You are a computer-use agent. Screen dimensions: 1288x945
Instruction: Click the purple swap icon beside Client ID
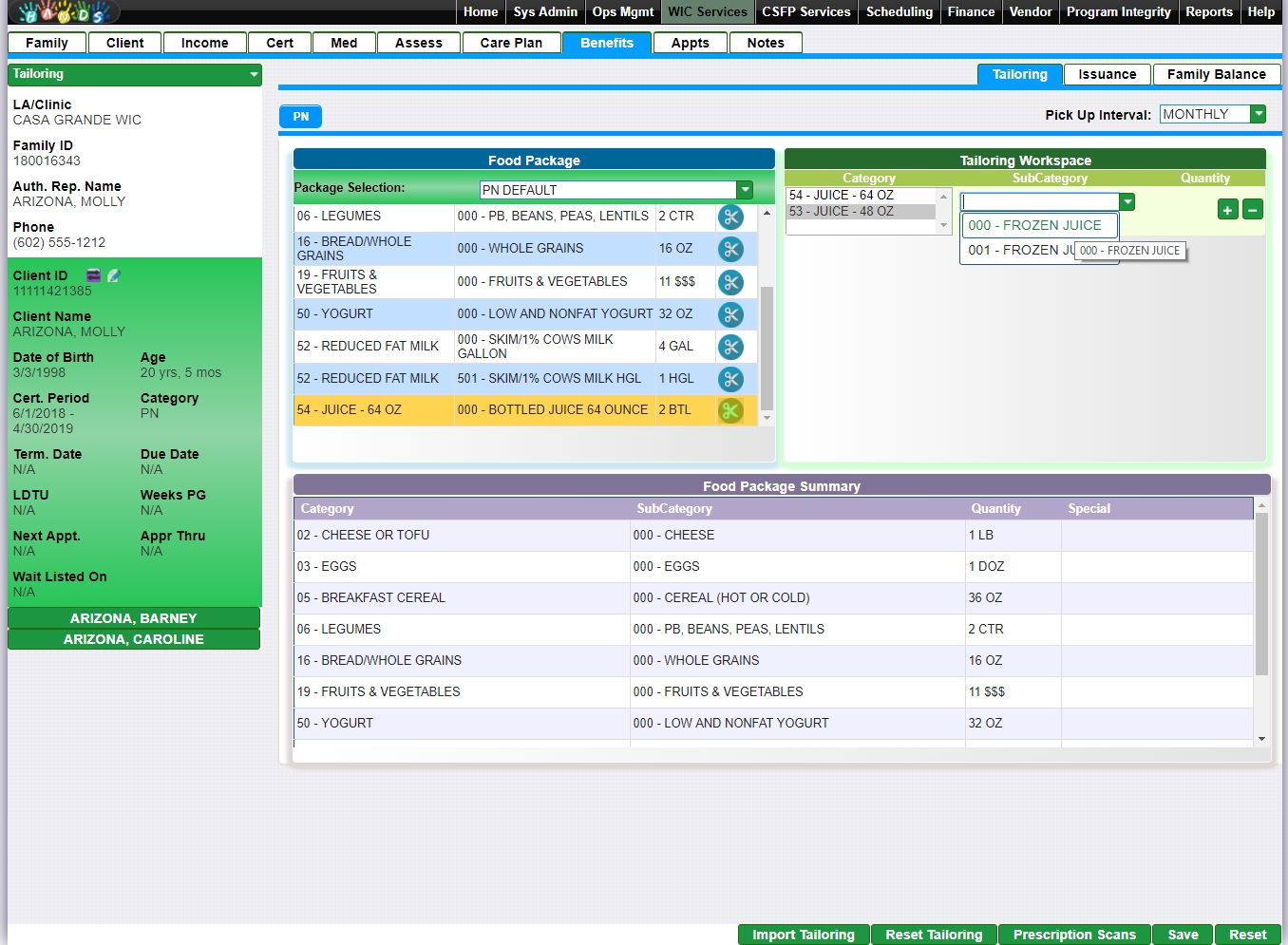93,275
